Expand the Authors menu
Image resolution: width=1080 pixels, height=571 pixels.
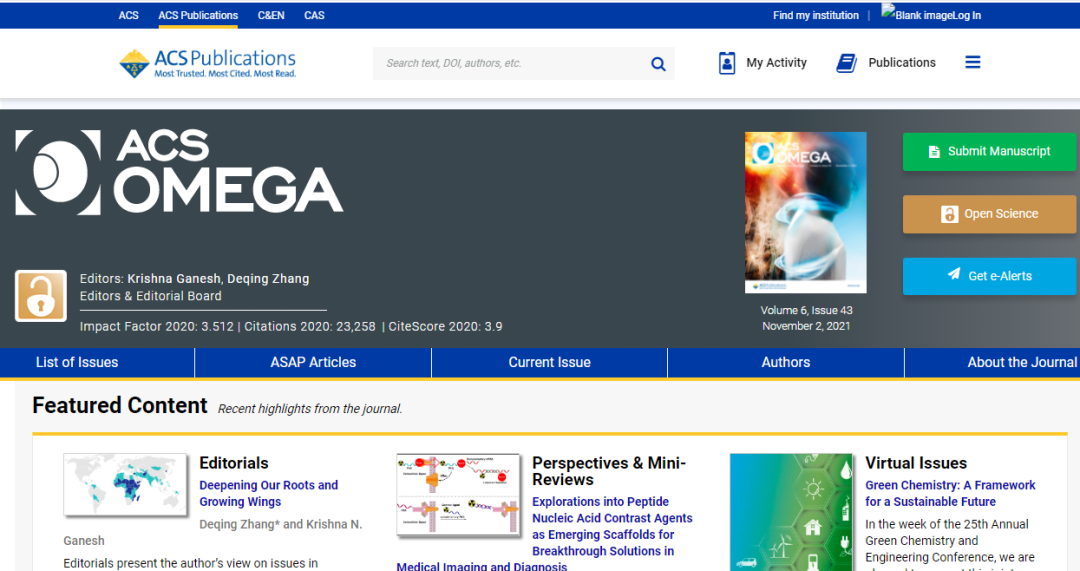coord(786,362)
